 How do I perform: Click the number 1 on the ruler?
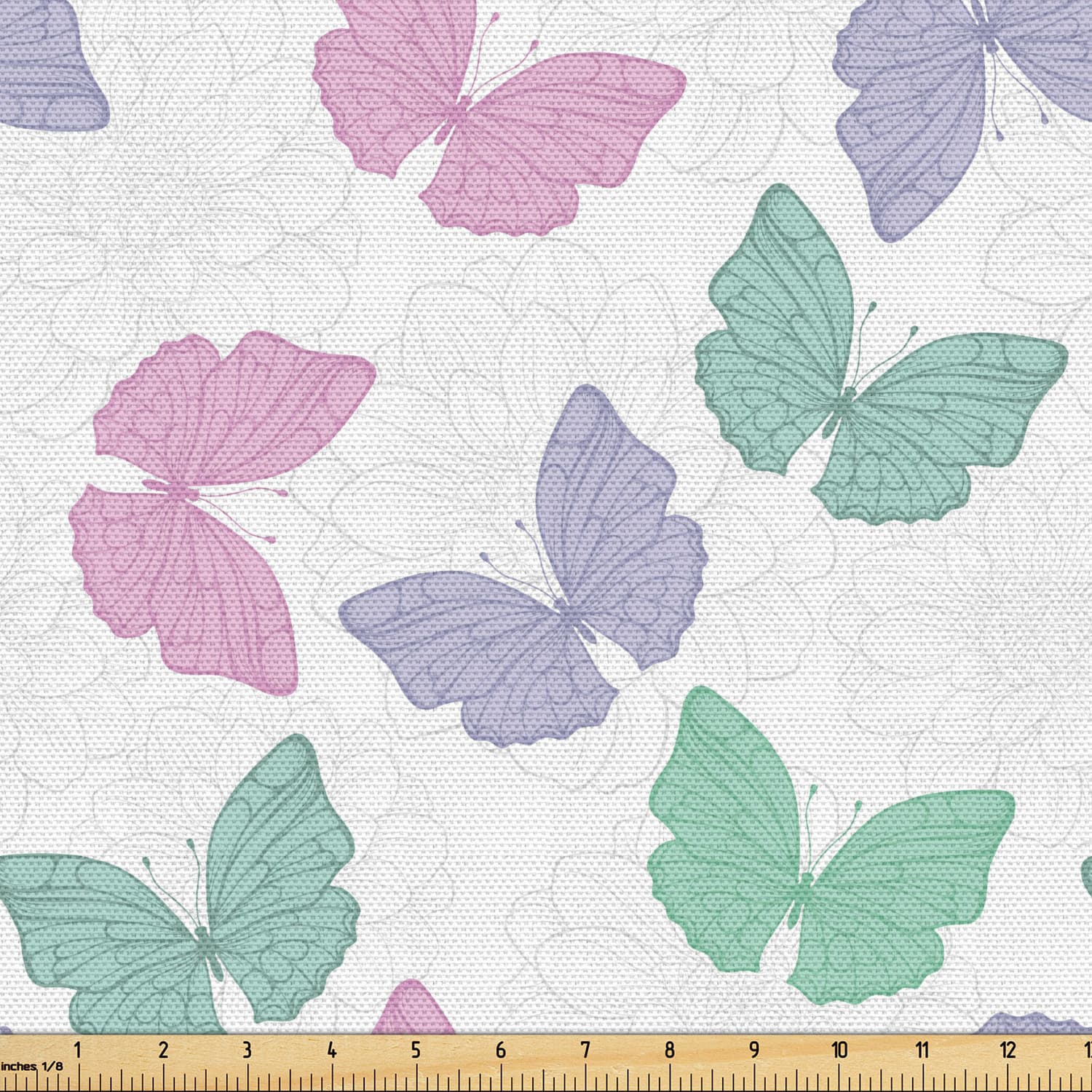click(78, 1050)
